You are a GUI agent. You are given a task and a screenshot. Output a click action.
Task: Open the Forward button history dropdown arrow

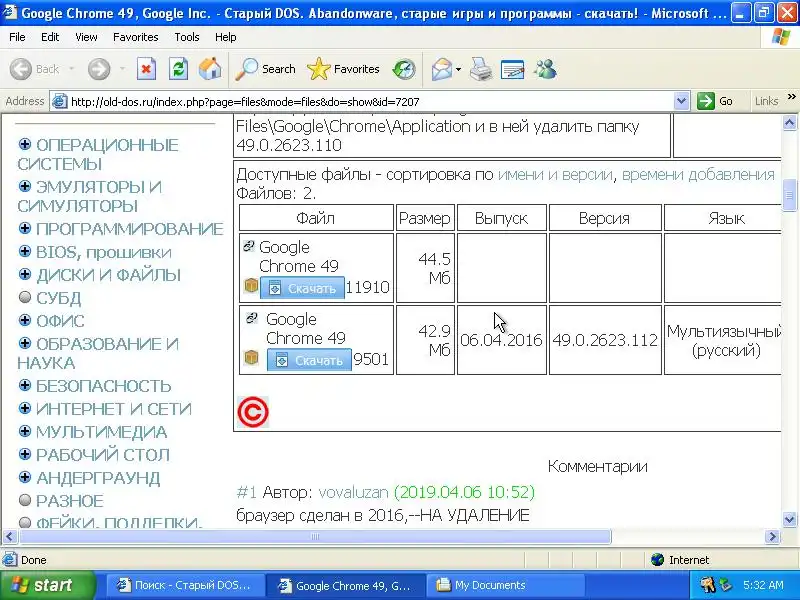pos(122,69)
